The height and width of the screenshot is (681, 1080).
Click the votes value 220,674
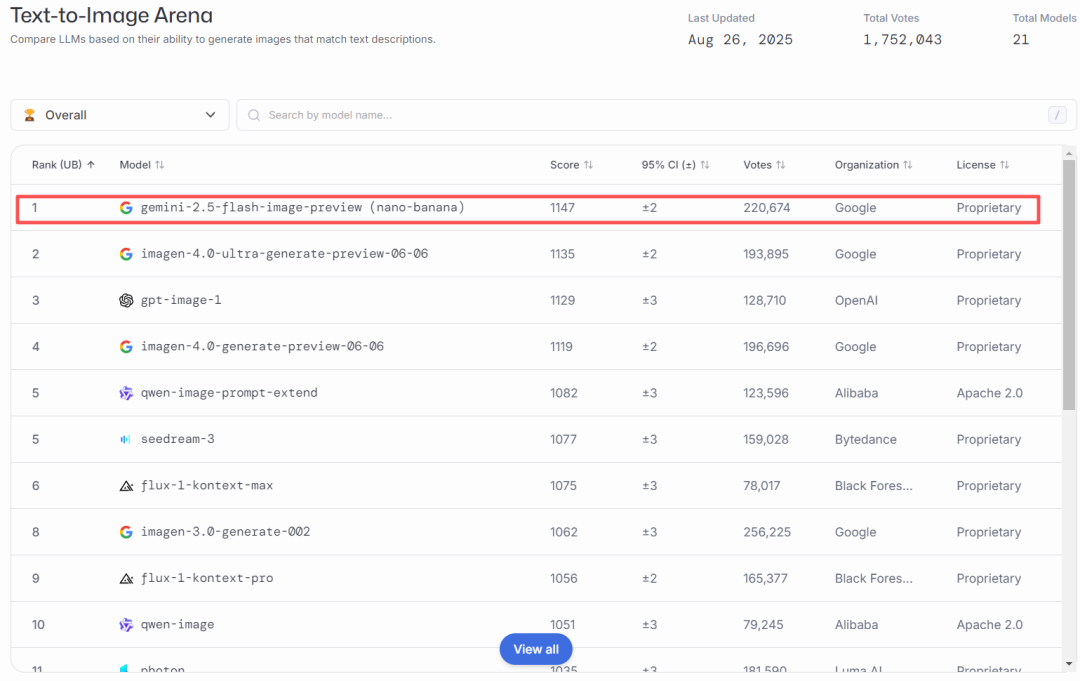click(x=767, y=208)
